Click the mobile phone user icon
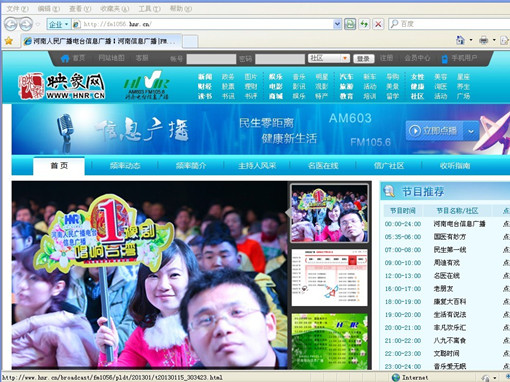This screenshot has height=382, width=510. (x=444, y=59)
